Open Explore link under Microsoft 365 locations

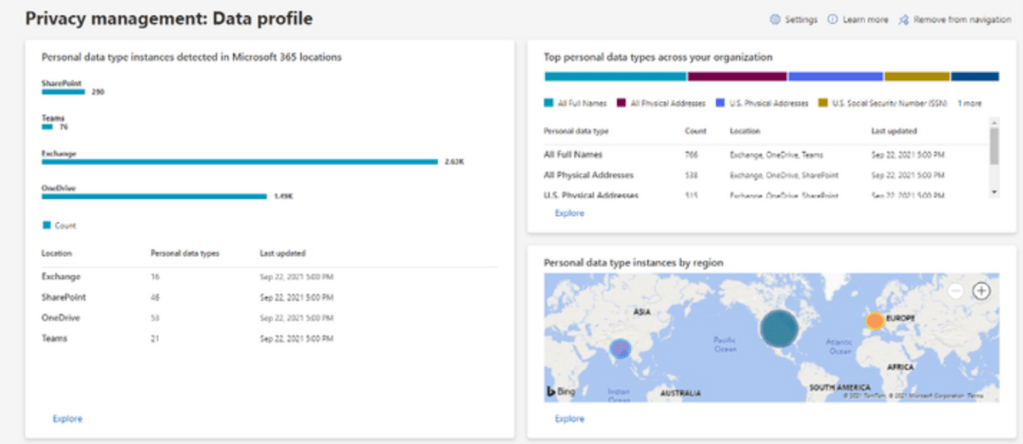tap(67, 419)
